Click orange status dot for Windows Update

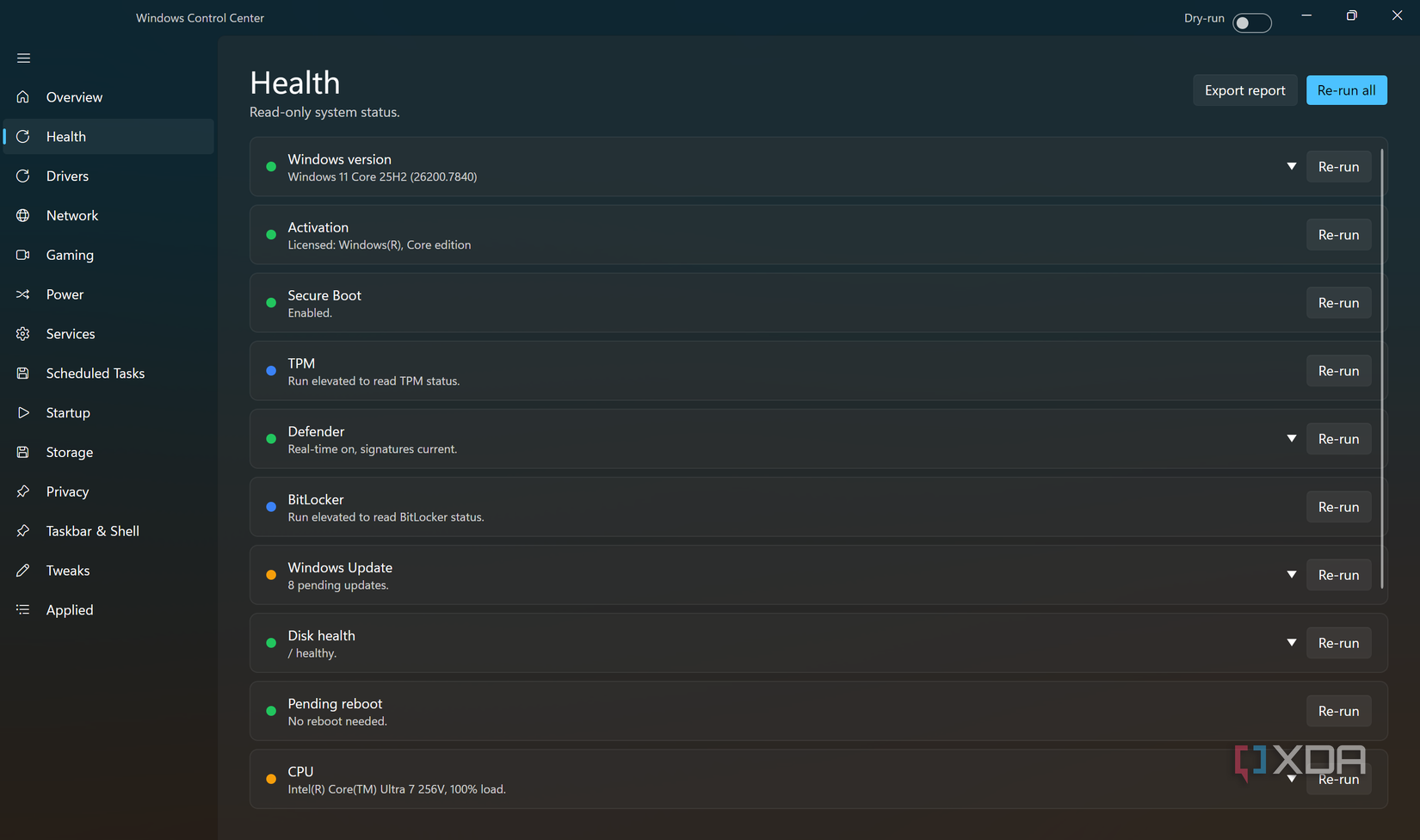(x=271, y=575)
